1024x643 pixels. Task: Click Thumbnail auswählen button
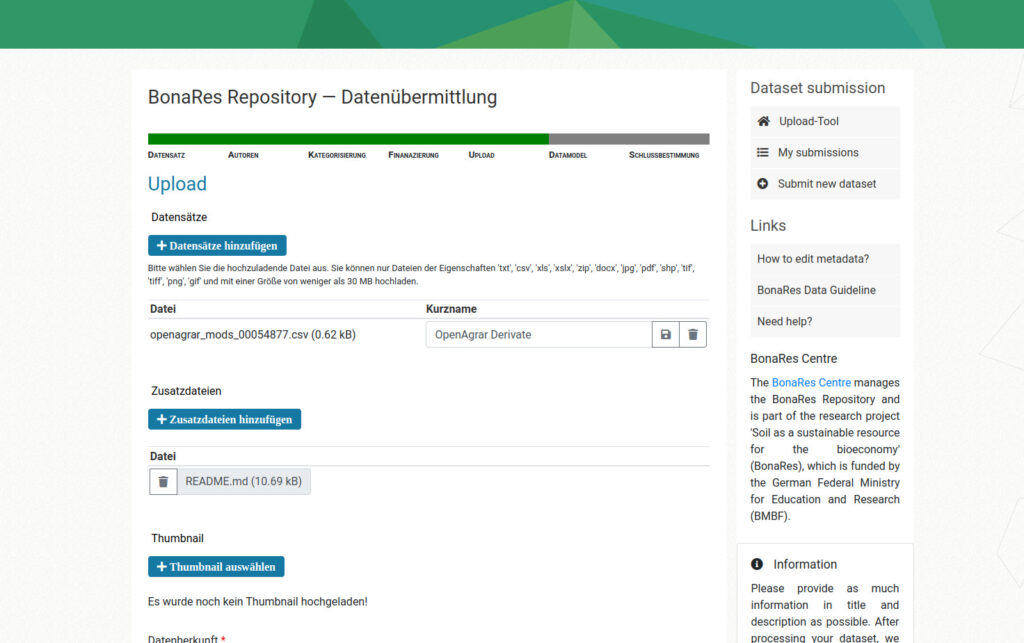(216, 567)
